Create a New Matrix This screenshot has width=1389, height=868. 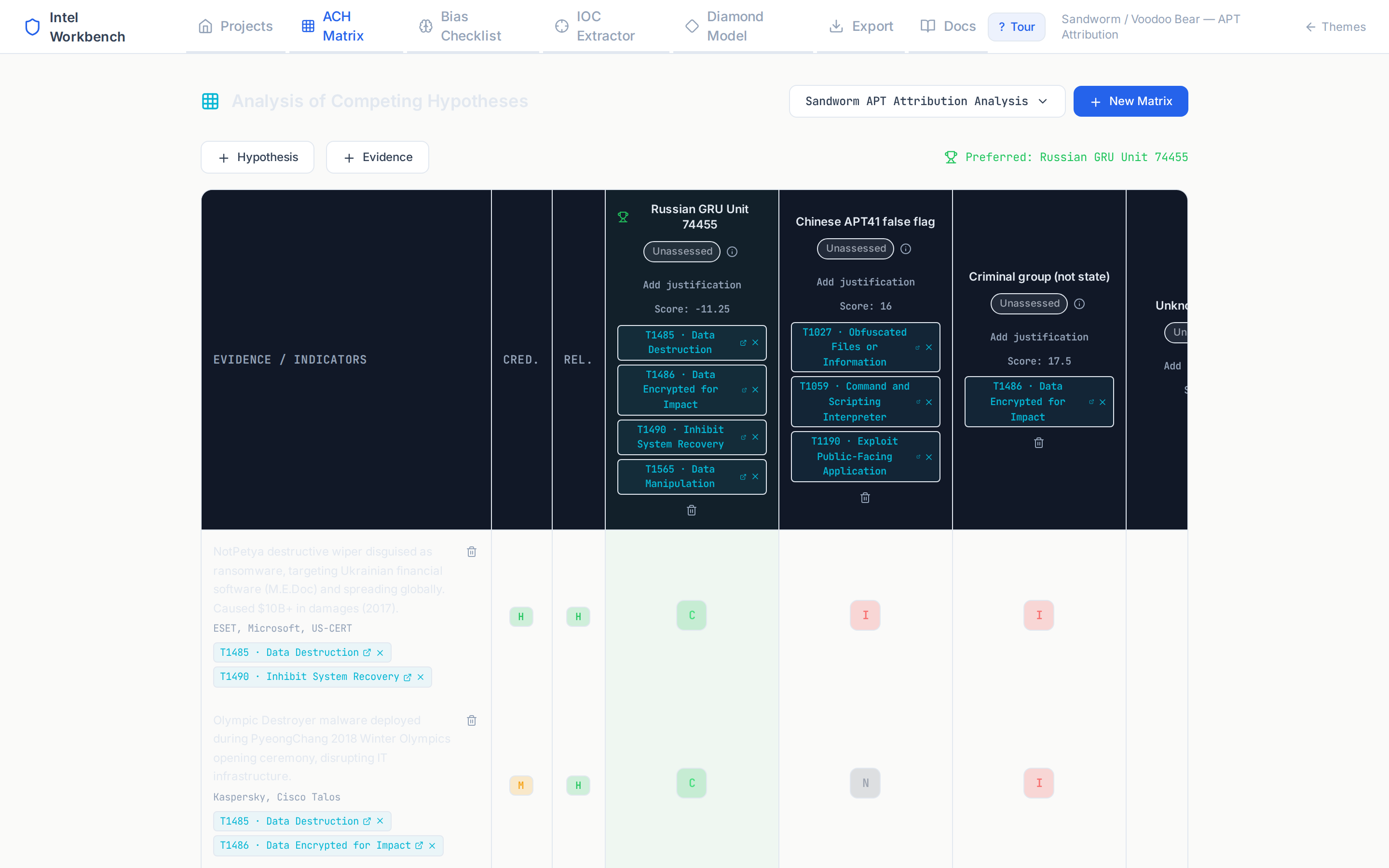pos(1130,102)
